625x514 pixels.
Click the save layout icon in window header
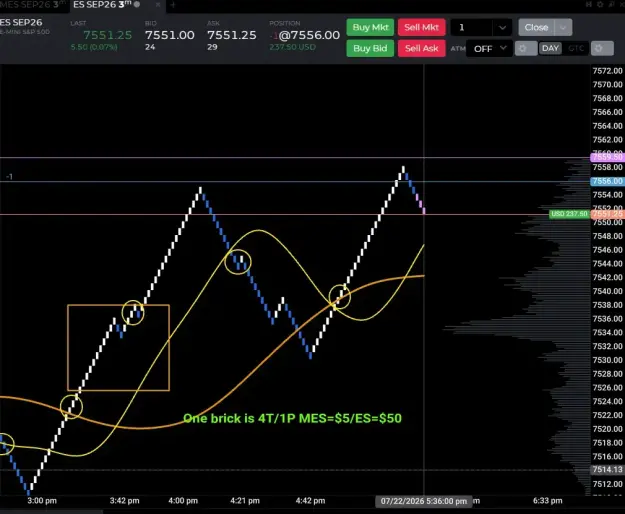[x=589, y=4]
